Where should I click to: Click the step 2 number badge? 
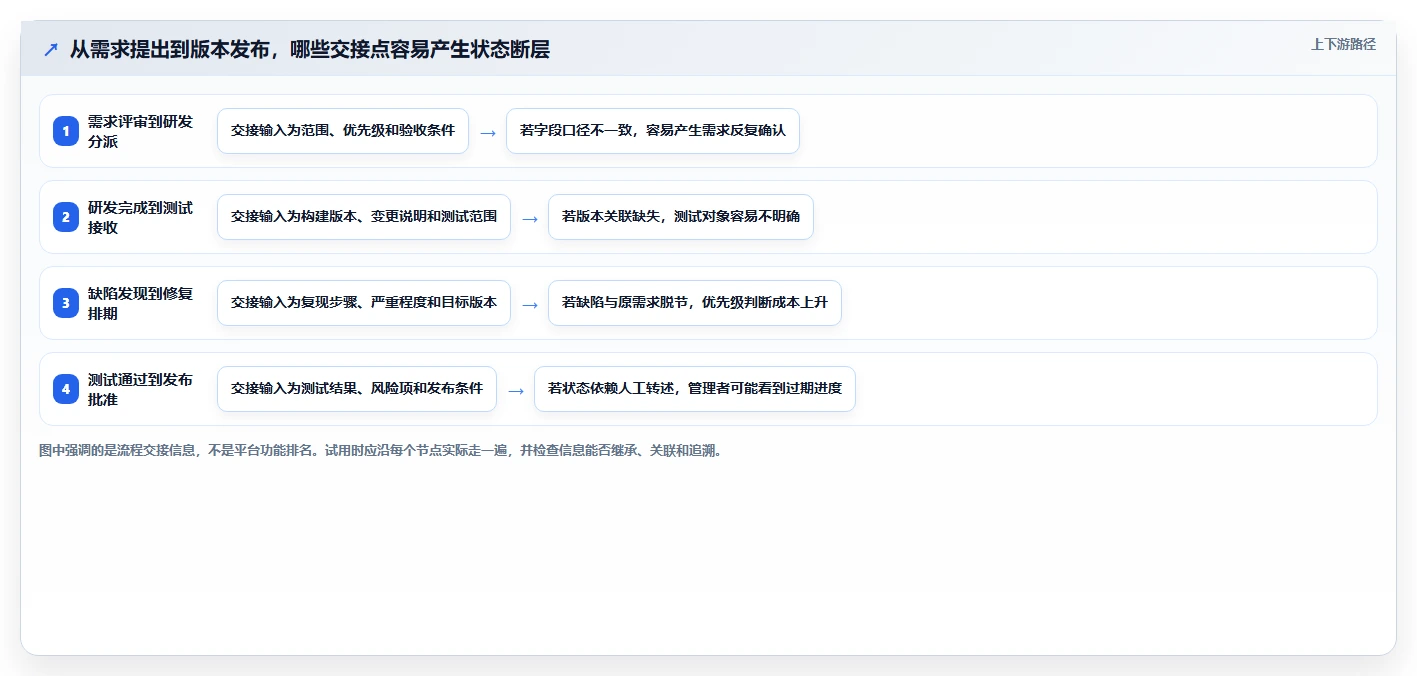tap(66, 217)
